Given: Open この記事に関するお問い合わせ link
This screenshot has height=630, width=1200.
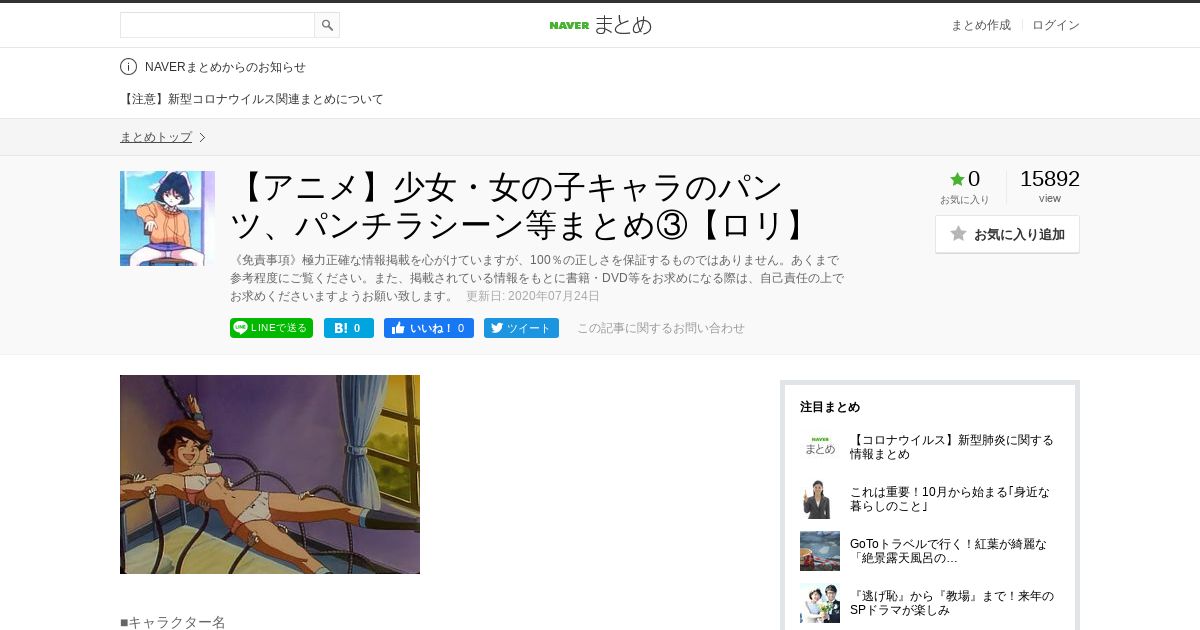Looking at the screenshot, I should [x=661, y=328].
